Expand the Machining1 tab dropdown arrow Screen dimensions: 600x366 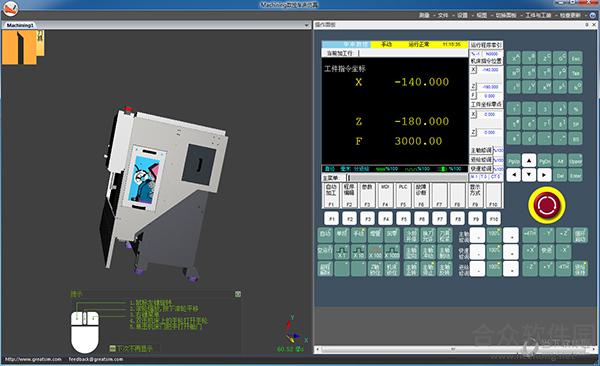click(x=307, y=25)
